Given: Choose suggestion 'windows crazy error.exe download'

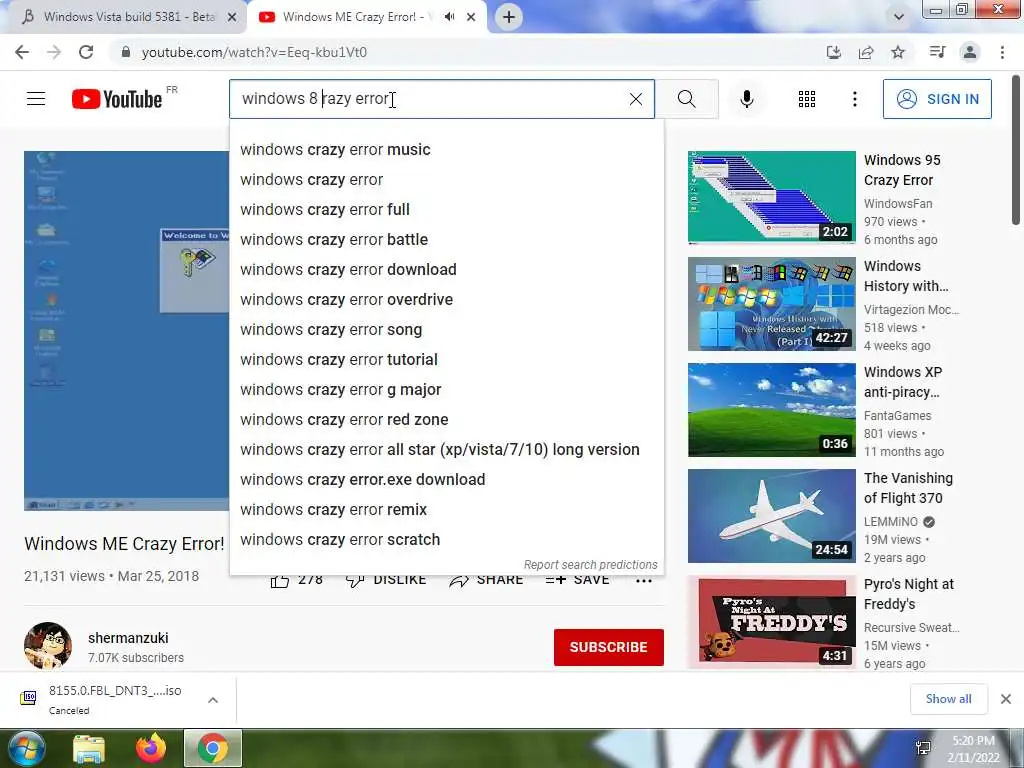Looking at the screenshot, I should coord(447,480).
